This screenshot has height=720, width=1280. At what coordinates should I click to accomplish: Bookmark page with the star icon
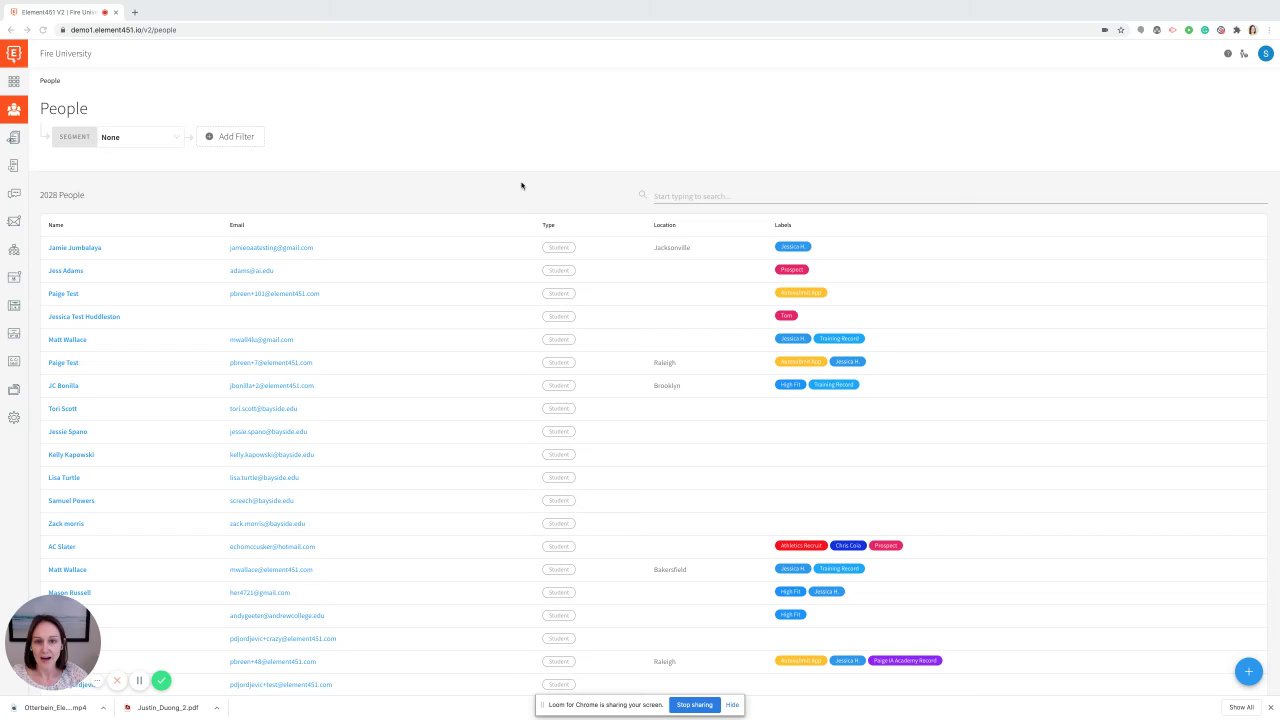pyautogui.click(x=1121, y=30)
